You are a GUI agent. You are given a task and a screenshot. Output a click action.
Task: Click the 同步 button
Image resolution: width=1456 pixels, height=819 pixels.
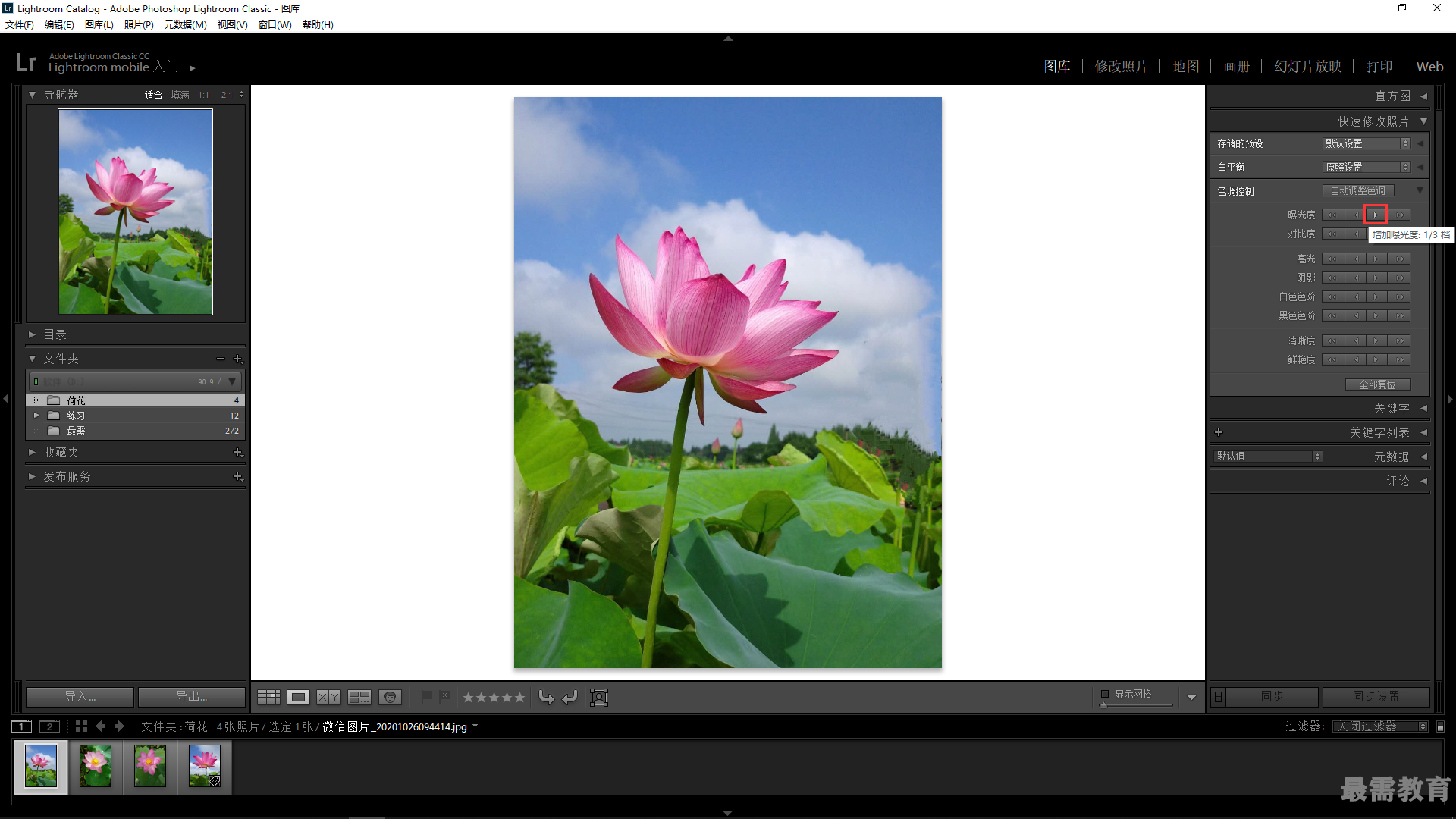[1272, 696]
